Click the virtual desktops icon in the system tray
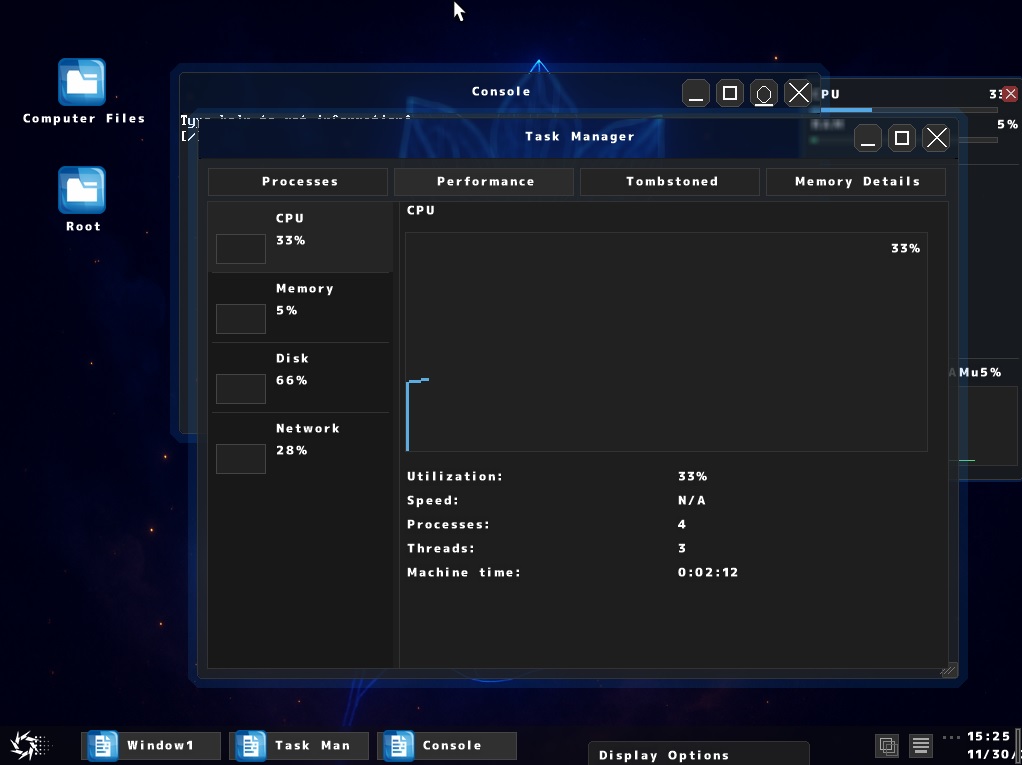Image resolution: width=1022 pixels, height=765 pixels. [887, 746]
